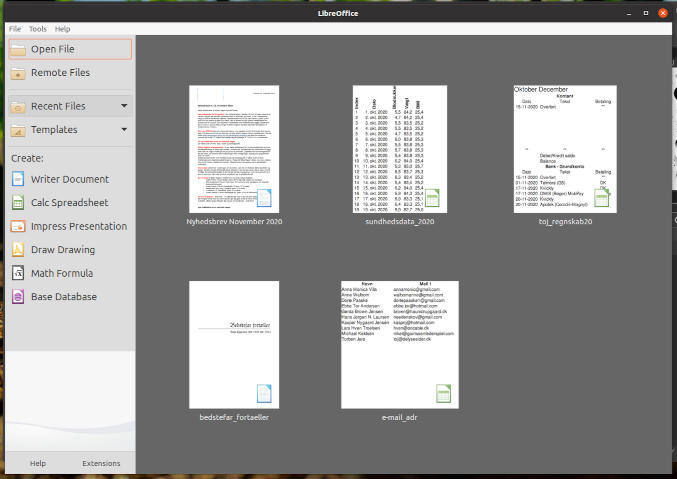Expand the Templates dropdown arrow
Screen dimensions: 677x479
pyautogui.click(x=124, y=130)
